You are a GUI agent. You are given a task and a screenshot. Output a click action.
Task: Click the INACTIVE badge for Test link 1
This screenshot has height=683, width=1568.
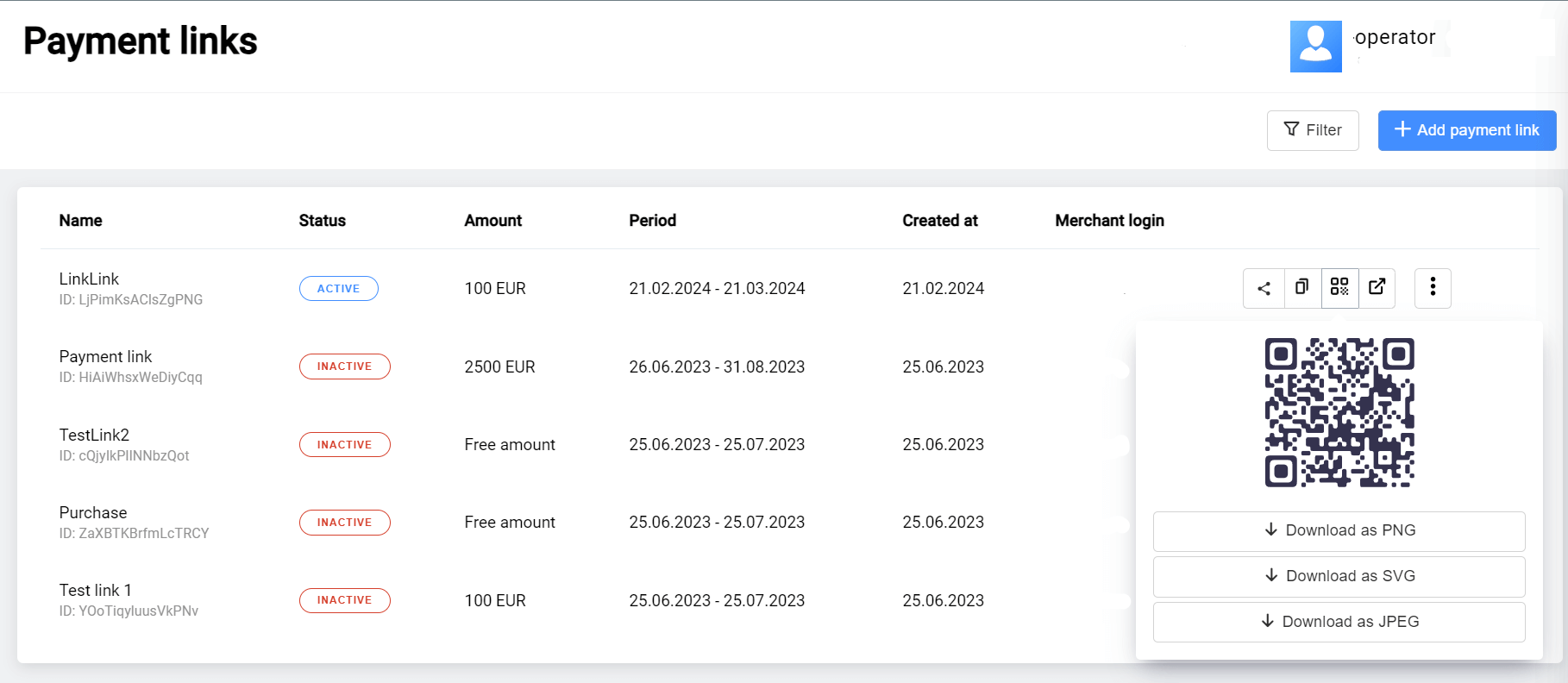tap(344, 600)
